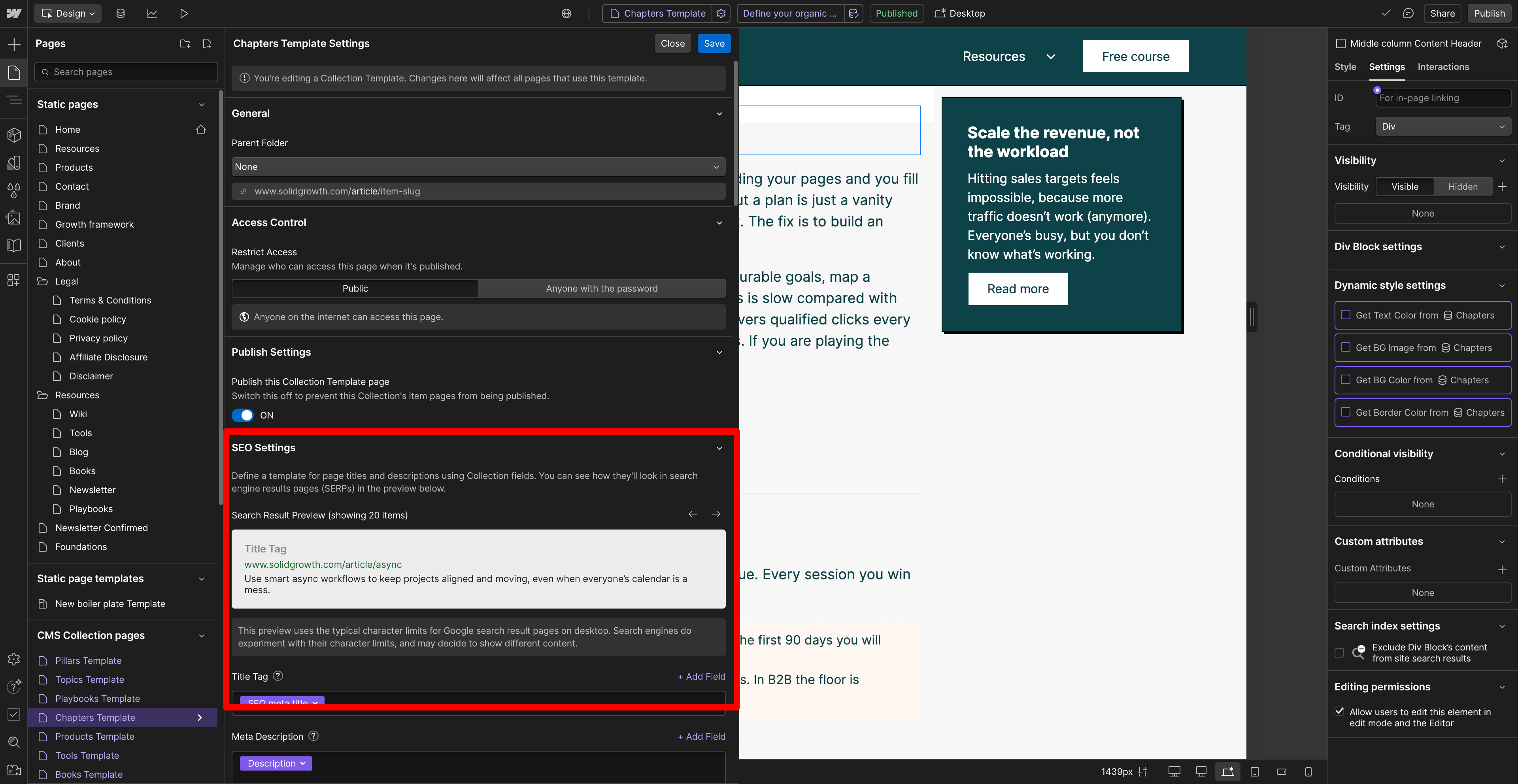Open the Add elements panel plus icon

pyautogui.click(x=14, y=44)
